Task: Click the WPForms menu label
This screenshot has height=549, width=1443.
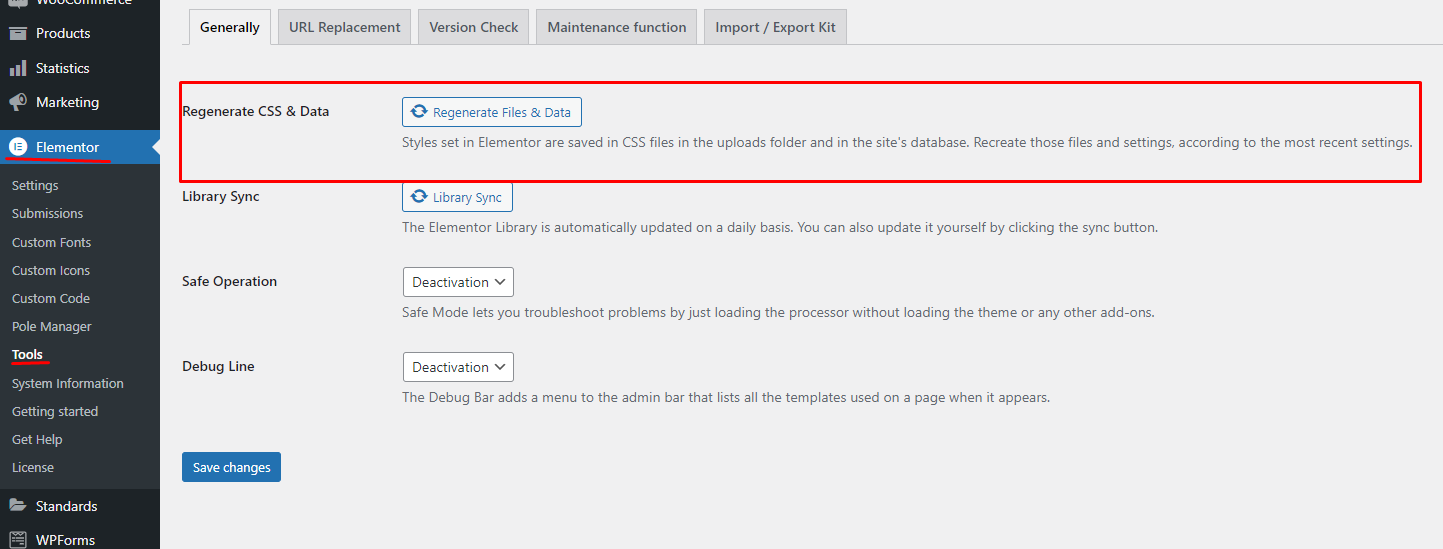Action: pos(65,540)
